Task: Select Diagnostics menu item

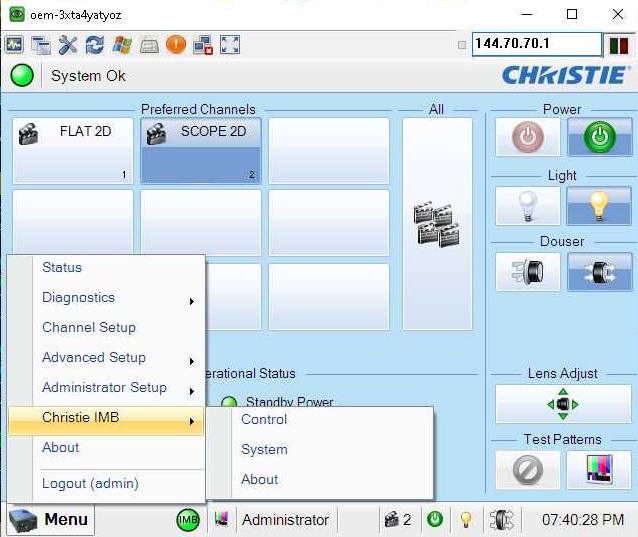Action: click(x=106, y=298)
